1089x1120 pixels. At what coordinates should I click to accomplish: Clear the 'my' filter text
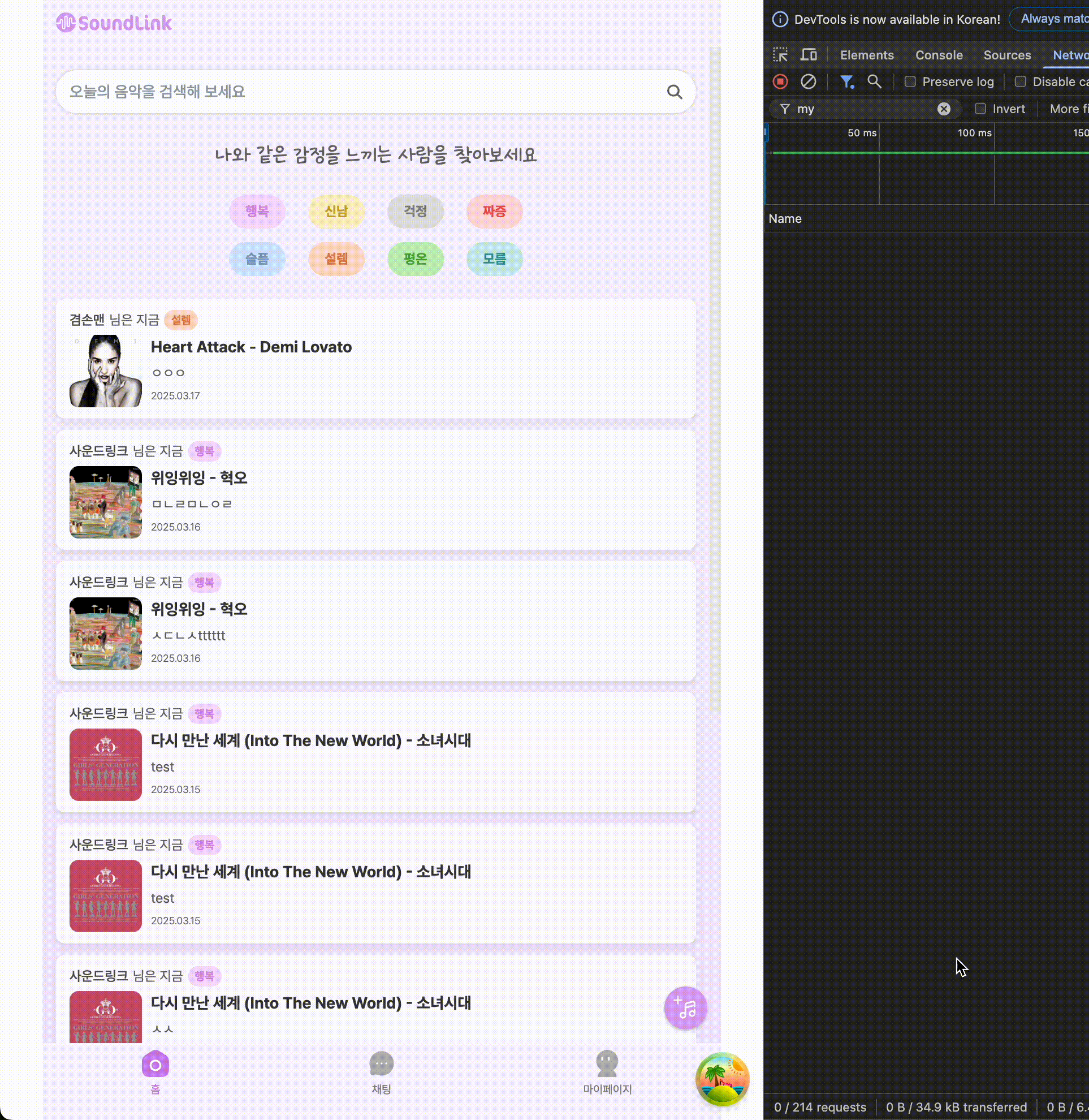pyautogui.click(x=944, y=109)
